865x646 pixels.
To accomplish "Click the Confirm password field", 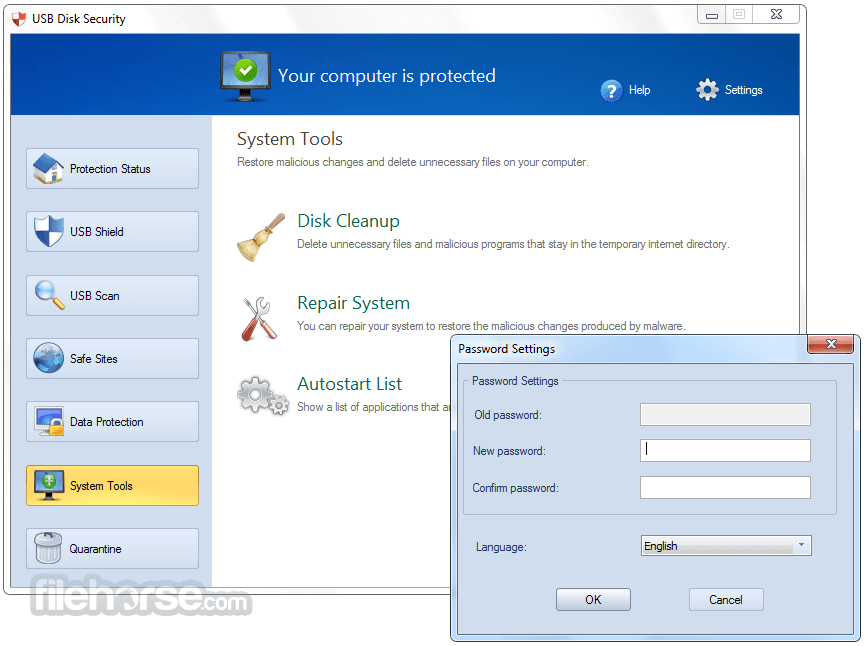I will coord(725,488).
